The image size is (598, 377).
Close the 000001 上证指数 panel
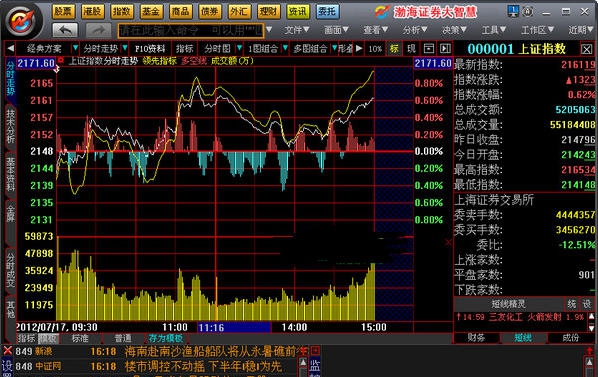[x=587, y=49]
